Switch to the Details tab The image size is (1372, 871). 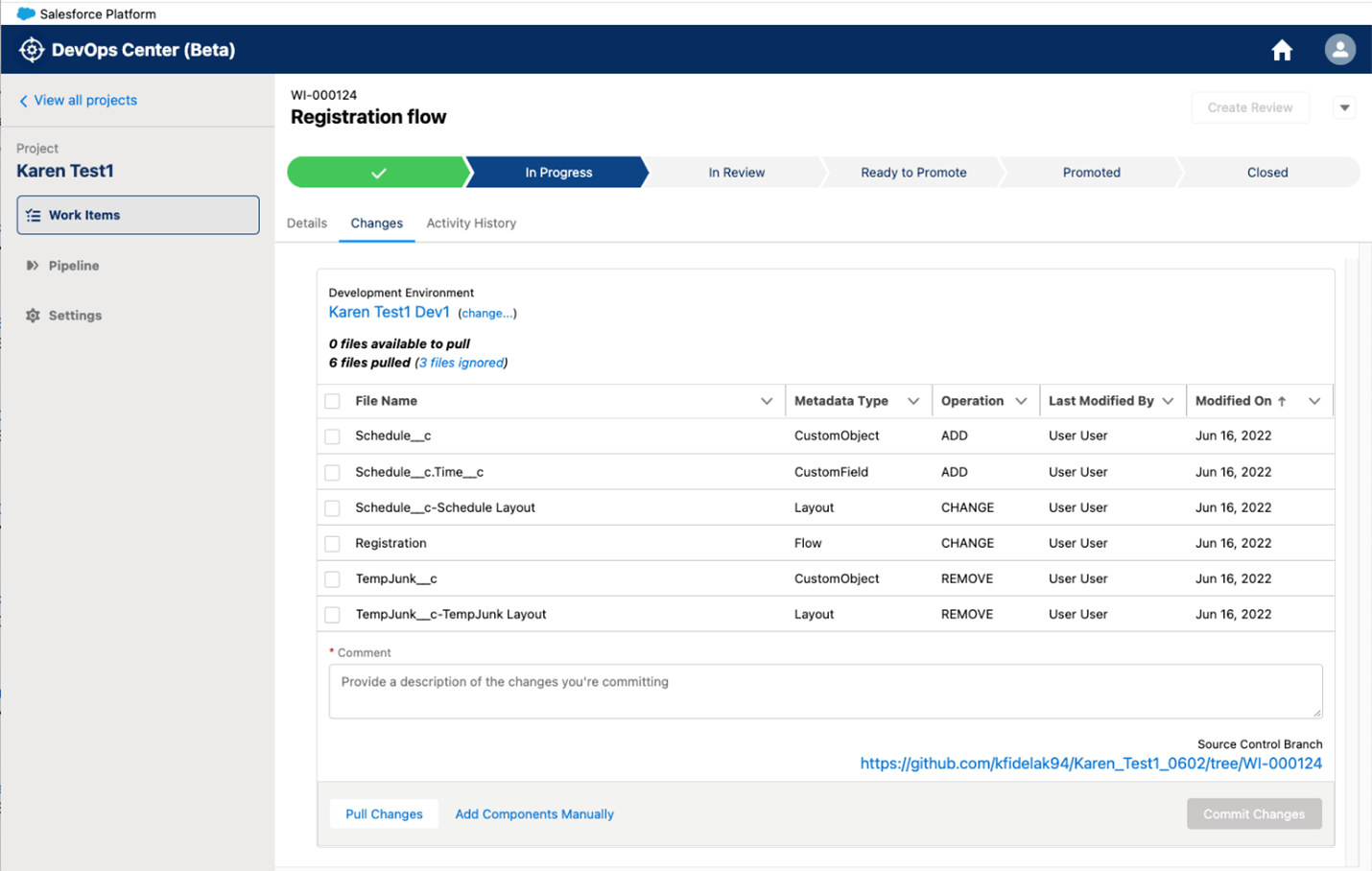point(307,224)
